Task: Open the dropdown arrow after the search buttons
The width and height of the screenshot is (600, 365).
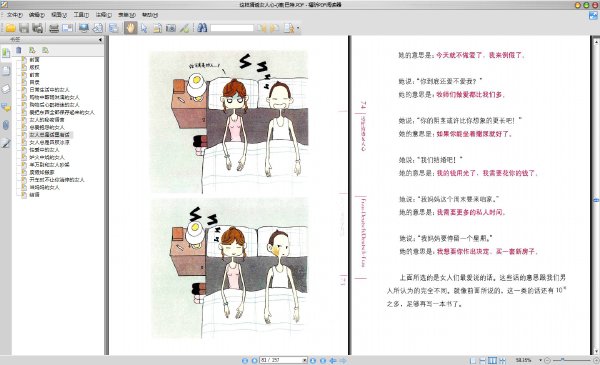Action: point(298,28)
